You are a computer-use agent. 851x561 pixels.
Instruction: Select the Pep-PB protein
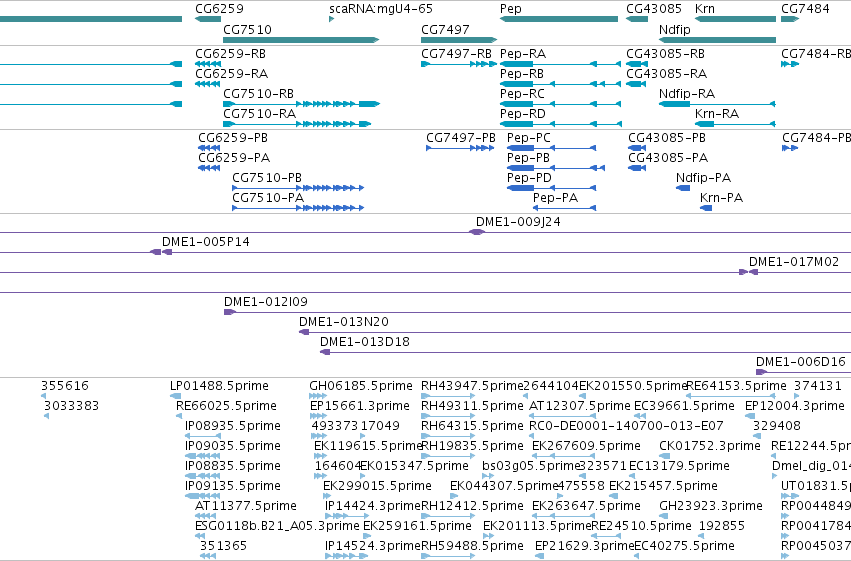click(556, 168)
